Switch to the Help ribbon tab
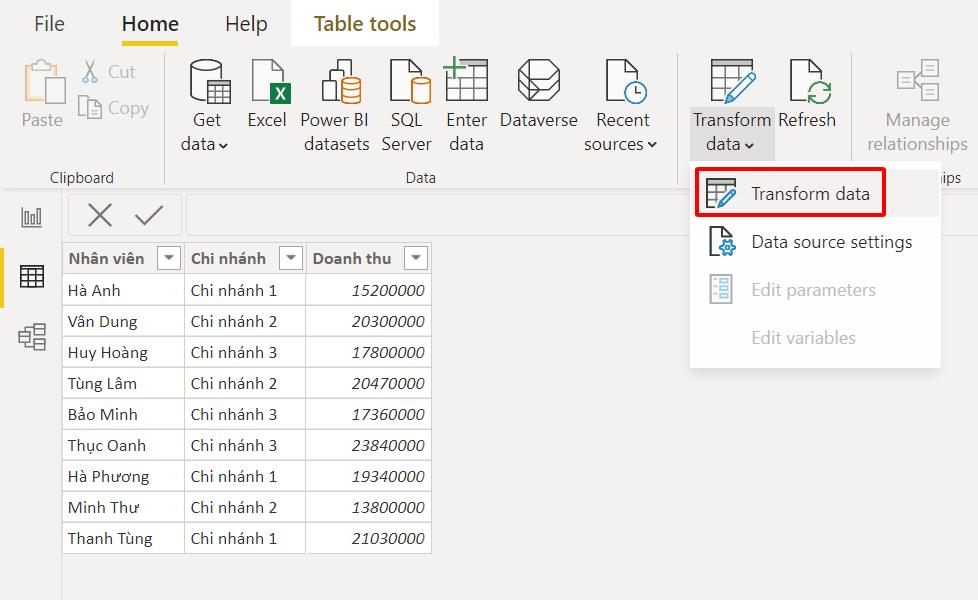 click(x=246, y=23)
